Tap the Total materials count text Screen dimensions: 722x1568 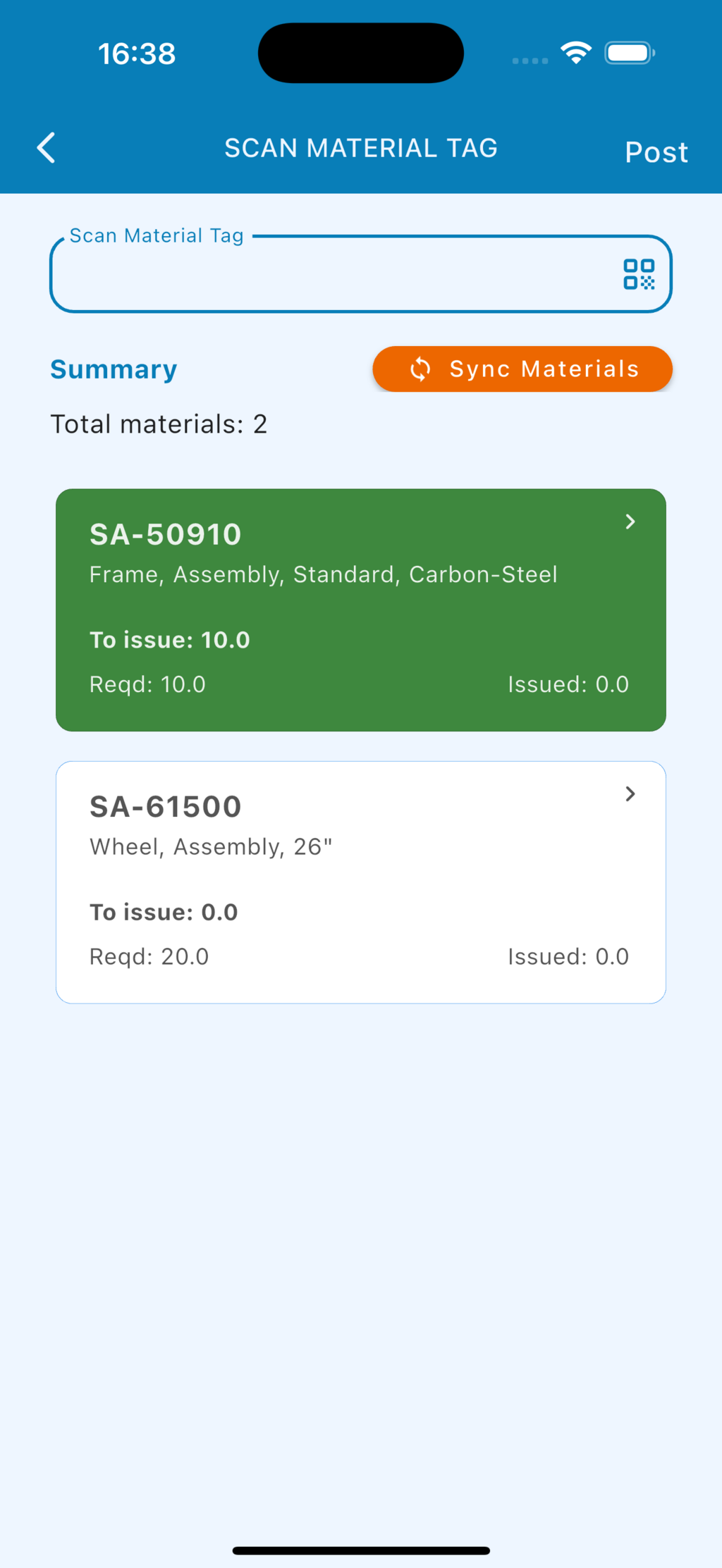tap(159, 424)
